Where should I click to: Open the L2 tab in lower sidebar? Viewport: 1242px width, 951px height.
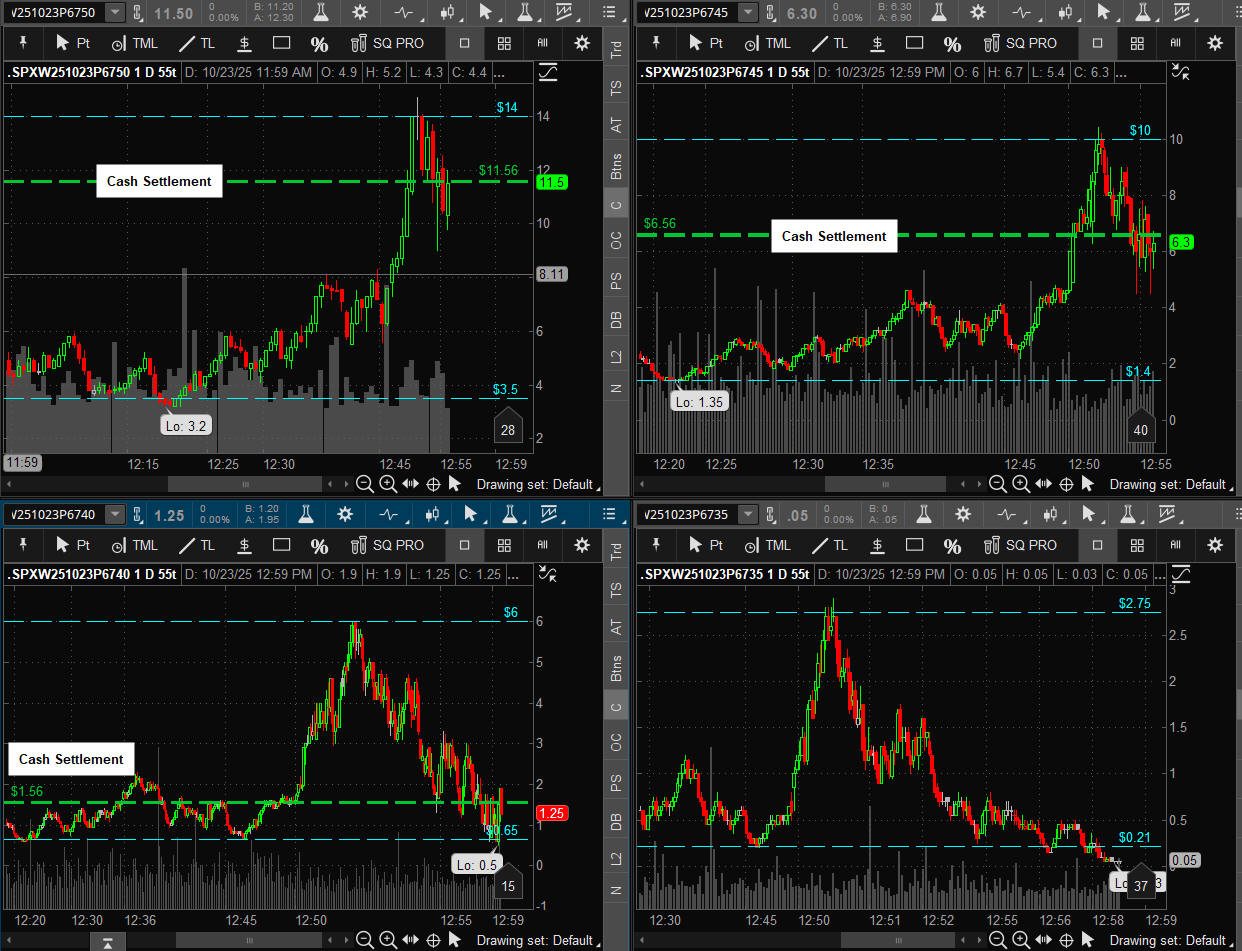pos(616,858)
